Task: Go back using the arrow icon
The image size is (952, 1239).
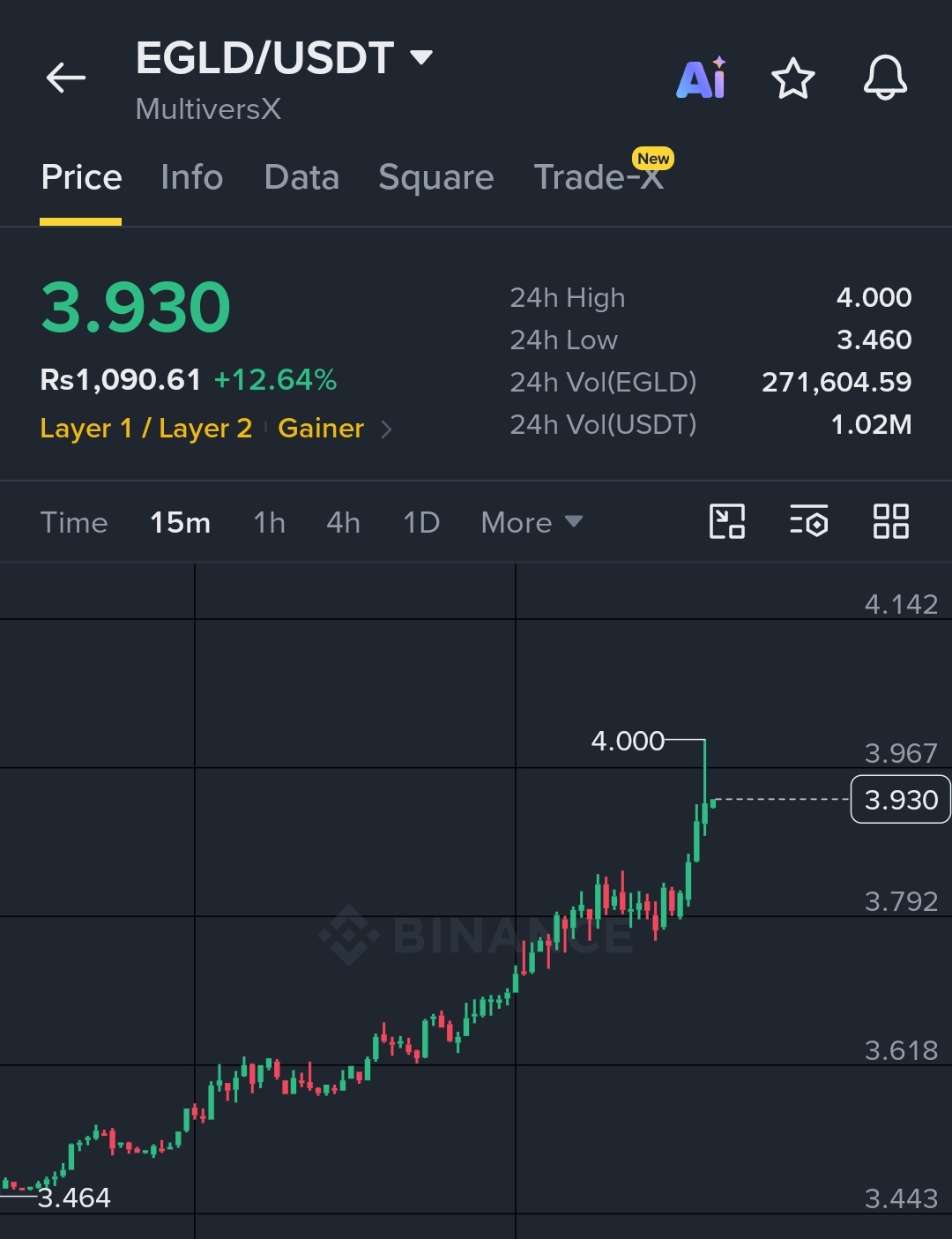Action: [x=66, y=78]
